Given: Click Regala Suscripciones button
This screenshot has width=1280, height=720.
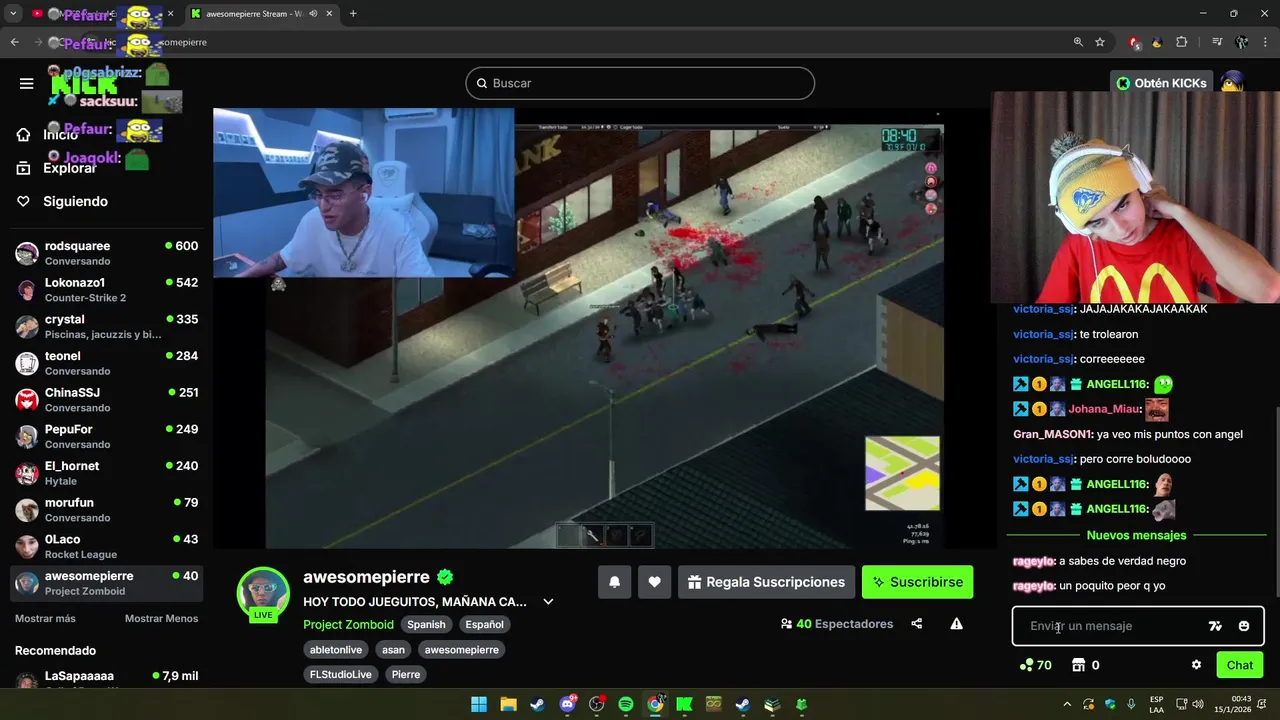Looking at the screenshot, I should tap(766, 582).
